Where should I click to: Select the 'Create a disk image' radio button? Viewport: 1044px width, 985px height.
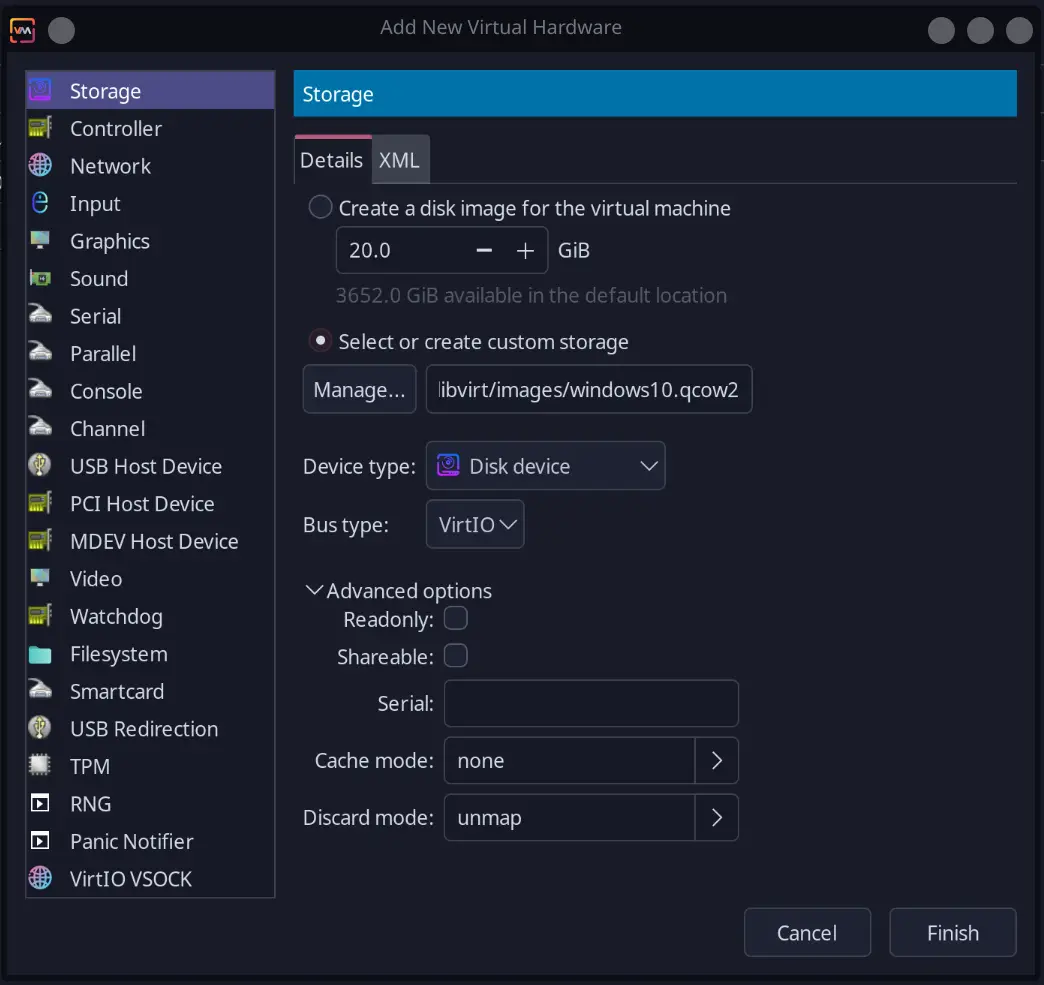click(x=320, y=207)
